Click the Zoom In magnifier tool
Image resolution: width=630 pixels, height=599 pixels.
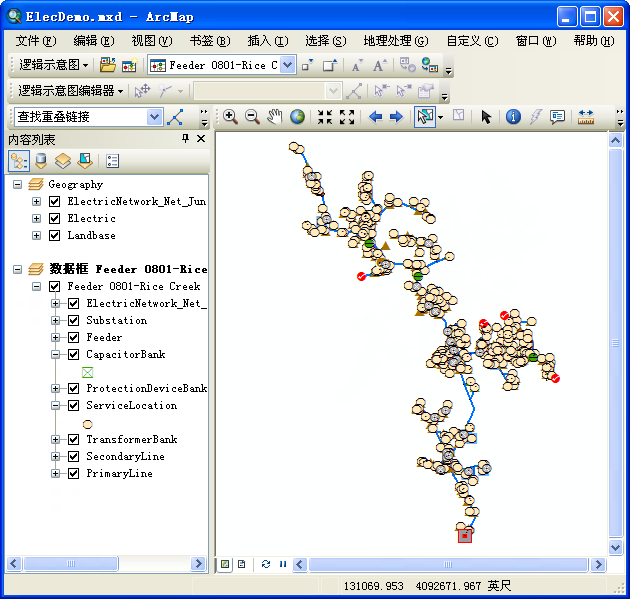point(230,117)
